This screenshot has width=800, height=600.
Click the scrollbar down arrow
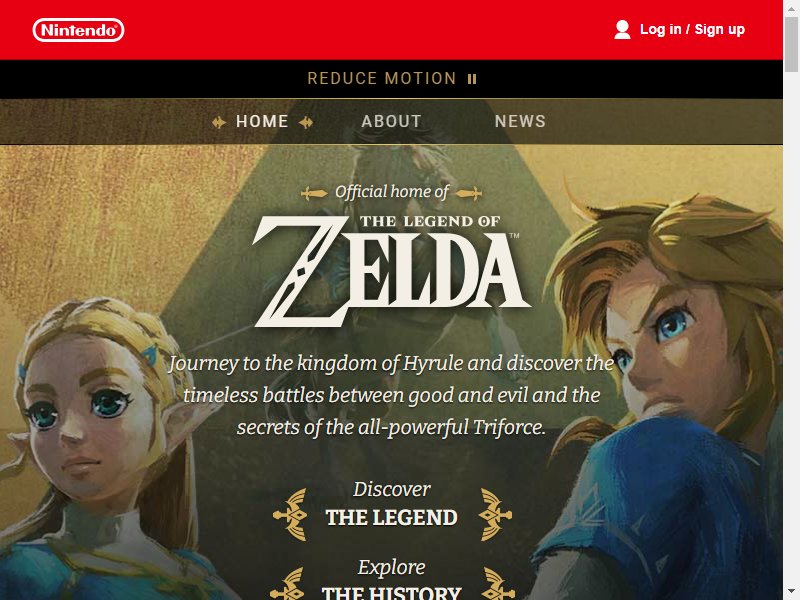pyautogui.click(x=791, y=592)
